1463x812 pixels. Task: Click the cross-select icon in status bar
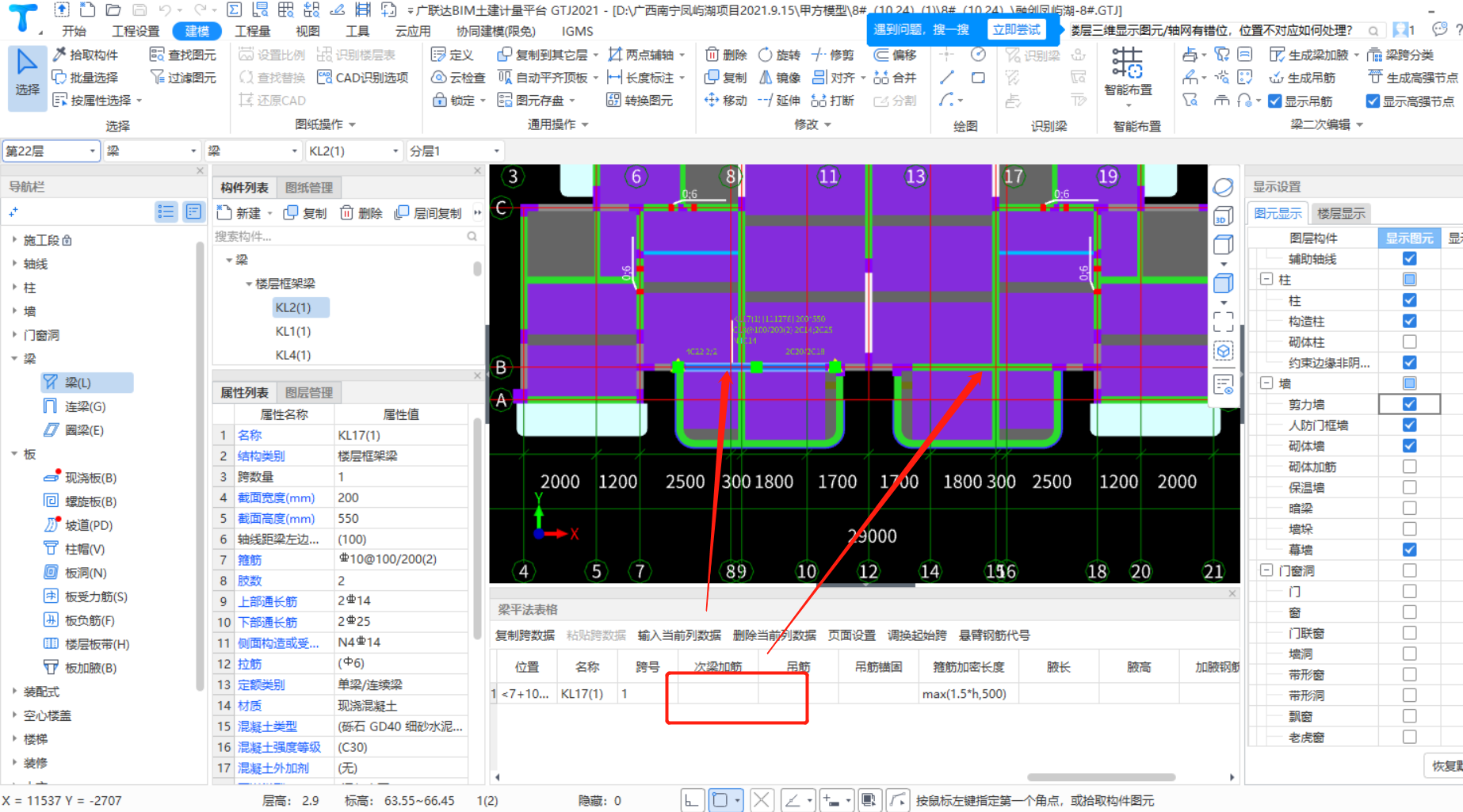[x=761, y=800]
